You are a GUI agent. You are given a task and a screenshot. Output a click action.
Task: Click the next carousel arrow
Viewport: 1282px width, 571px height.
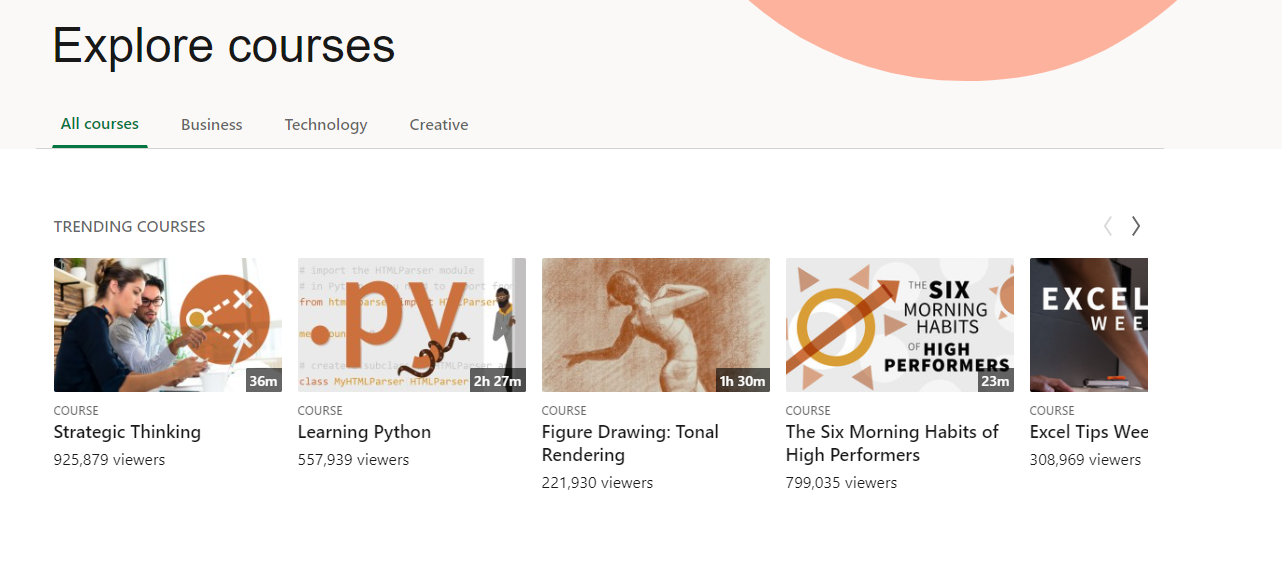tap(1135, 226)
